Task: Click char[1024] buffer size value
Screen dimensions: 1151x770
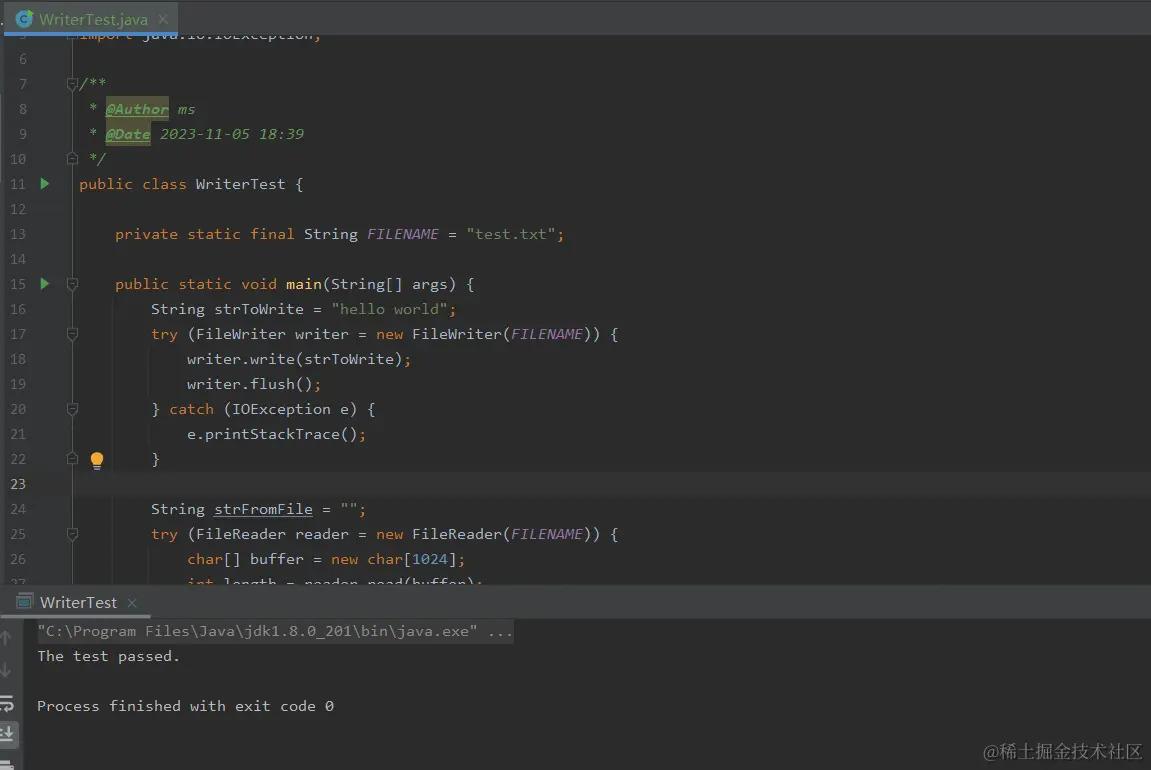Action: pyautogui.click(x=429, y=559)
